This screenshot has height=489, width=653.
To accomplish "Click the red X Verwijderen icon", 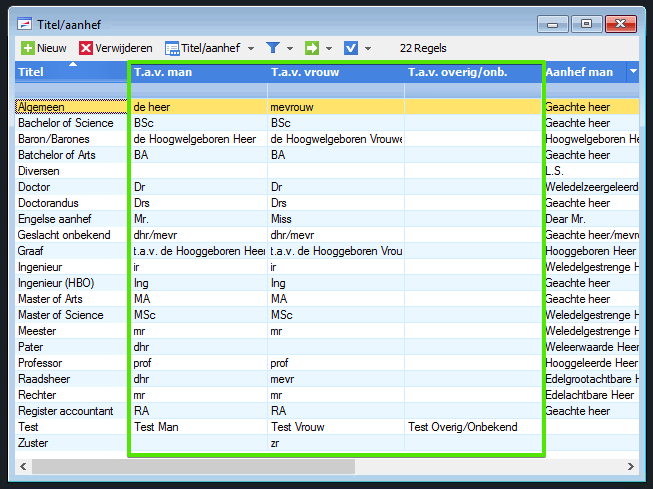I will point(86,48).
